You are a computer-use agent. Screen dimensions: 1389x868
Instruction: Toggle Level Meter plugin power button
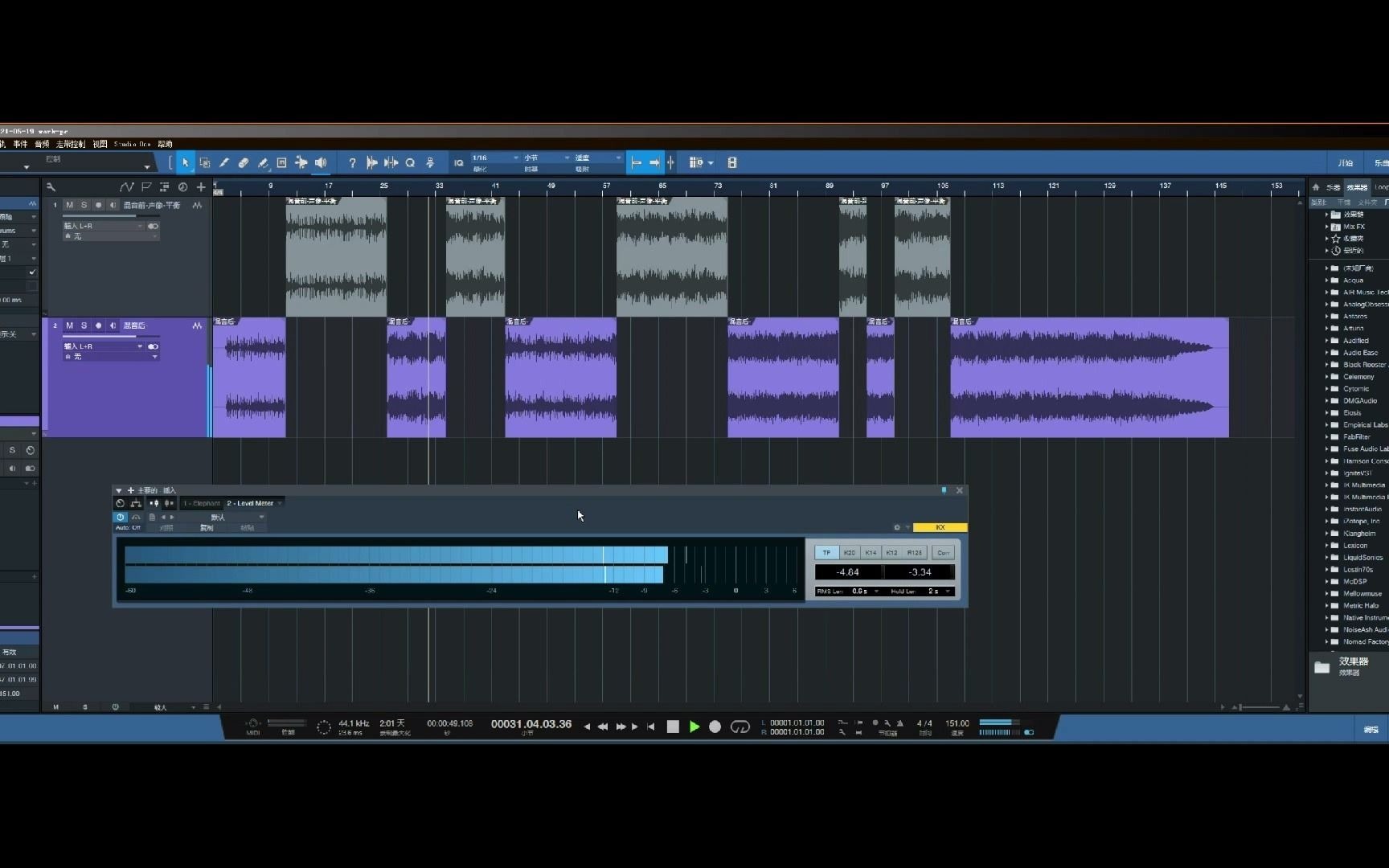[x=121, y=518]
